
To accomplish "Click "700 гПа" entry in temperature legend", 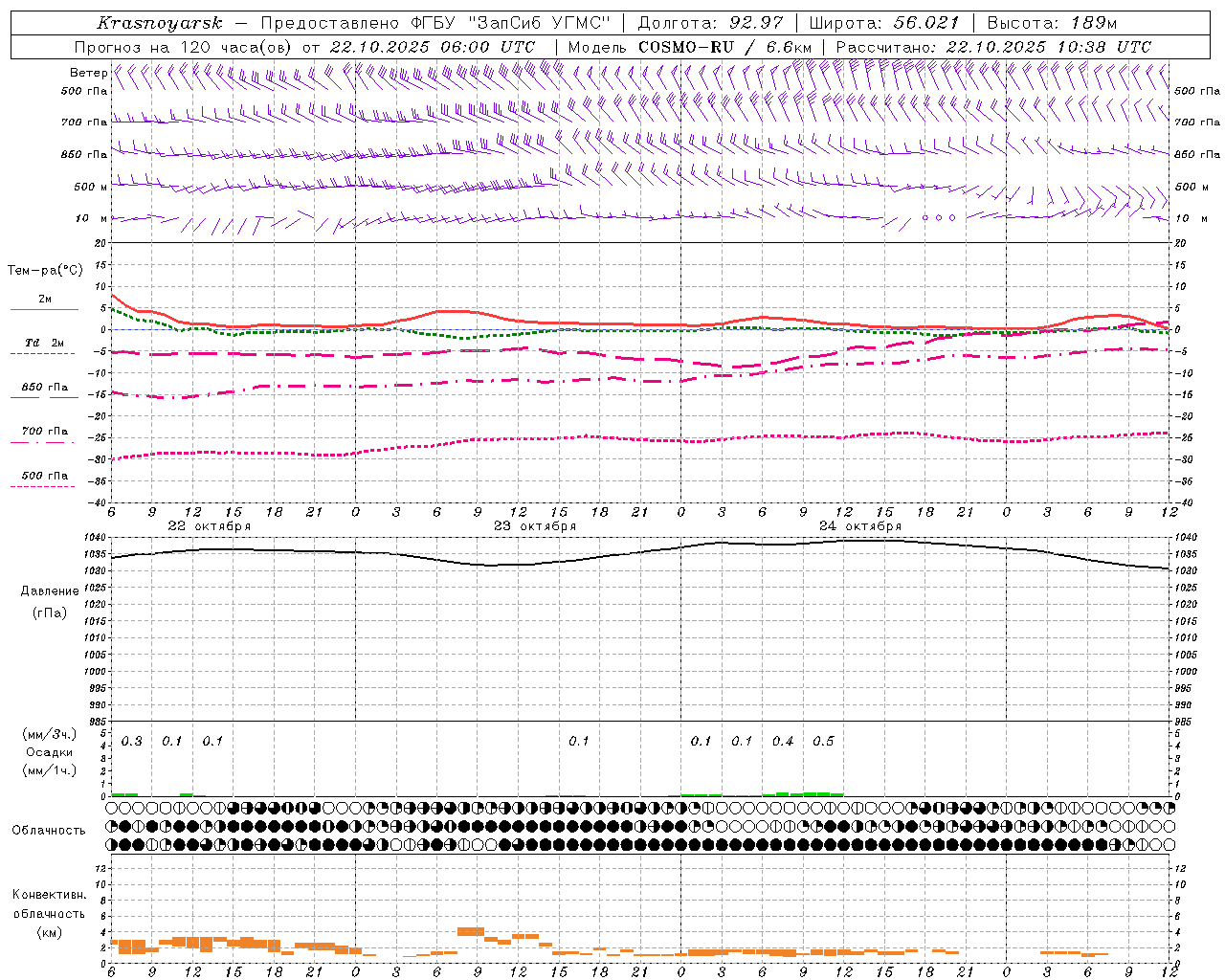I will 44,432.
